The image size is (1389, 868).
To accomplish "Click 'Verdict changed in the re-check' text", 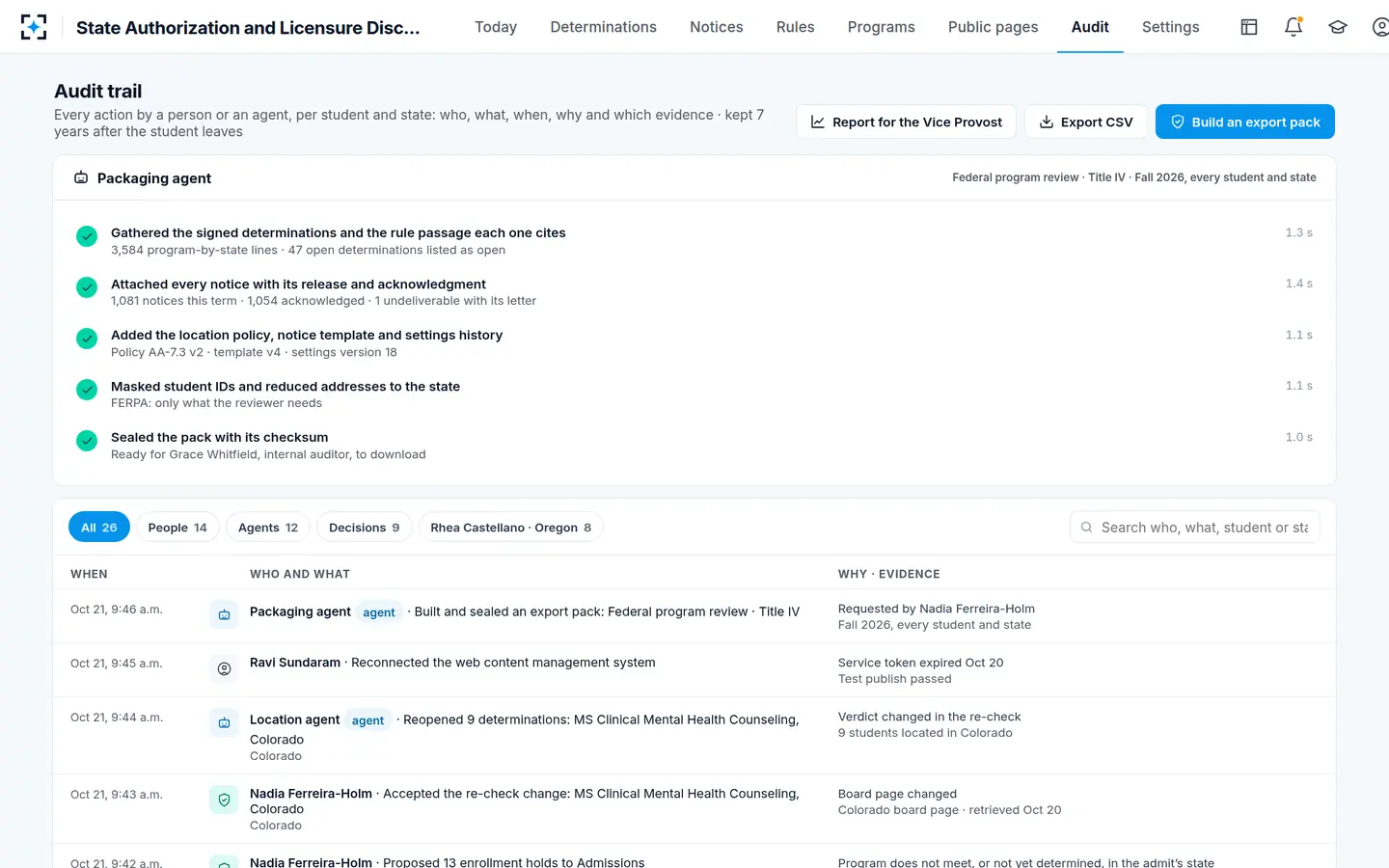I will coord(930,717).
